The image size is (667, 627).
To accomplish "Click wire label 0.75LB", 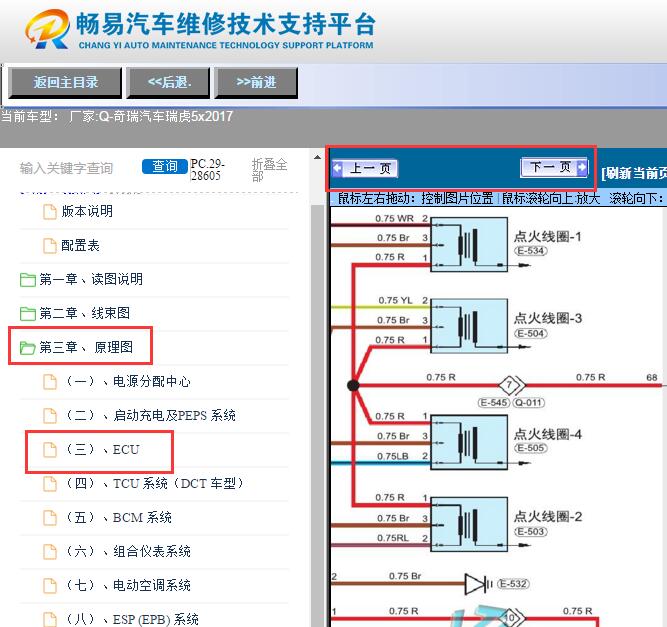I will [x=392, y=456].
